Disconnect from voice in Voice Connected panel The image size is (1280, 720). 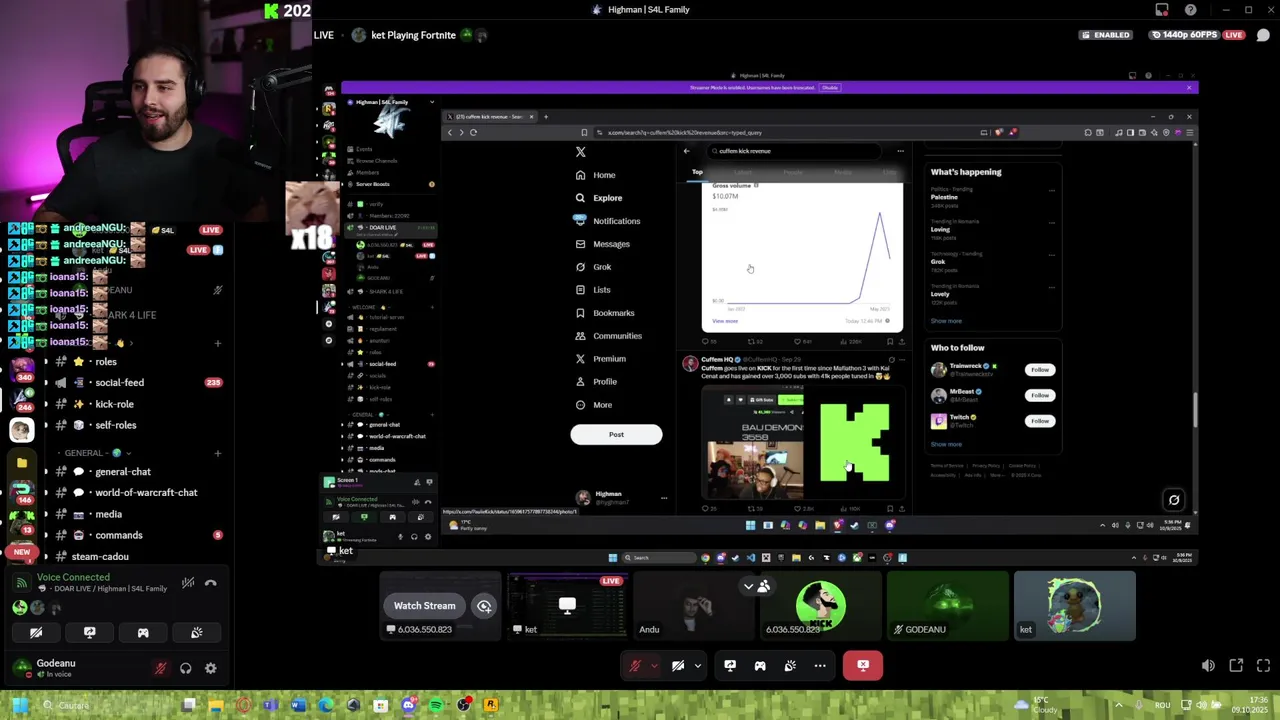211,583
